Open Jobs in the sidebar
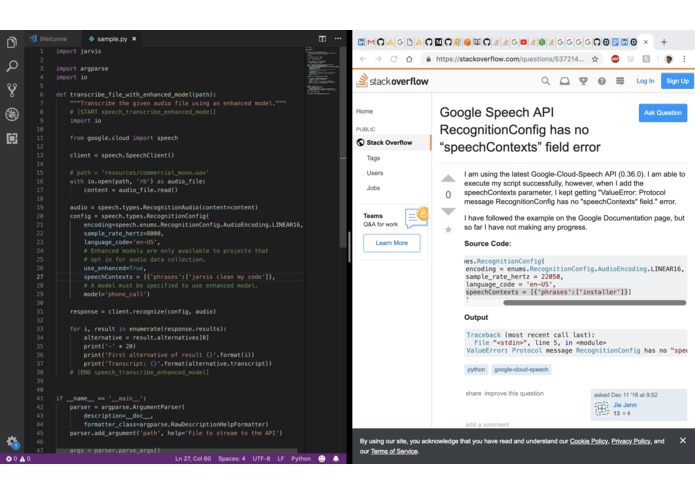 [373, 188]
